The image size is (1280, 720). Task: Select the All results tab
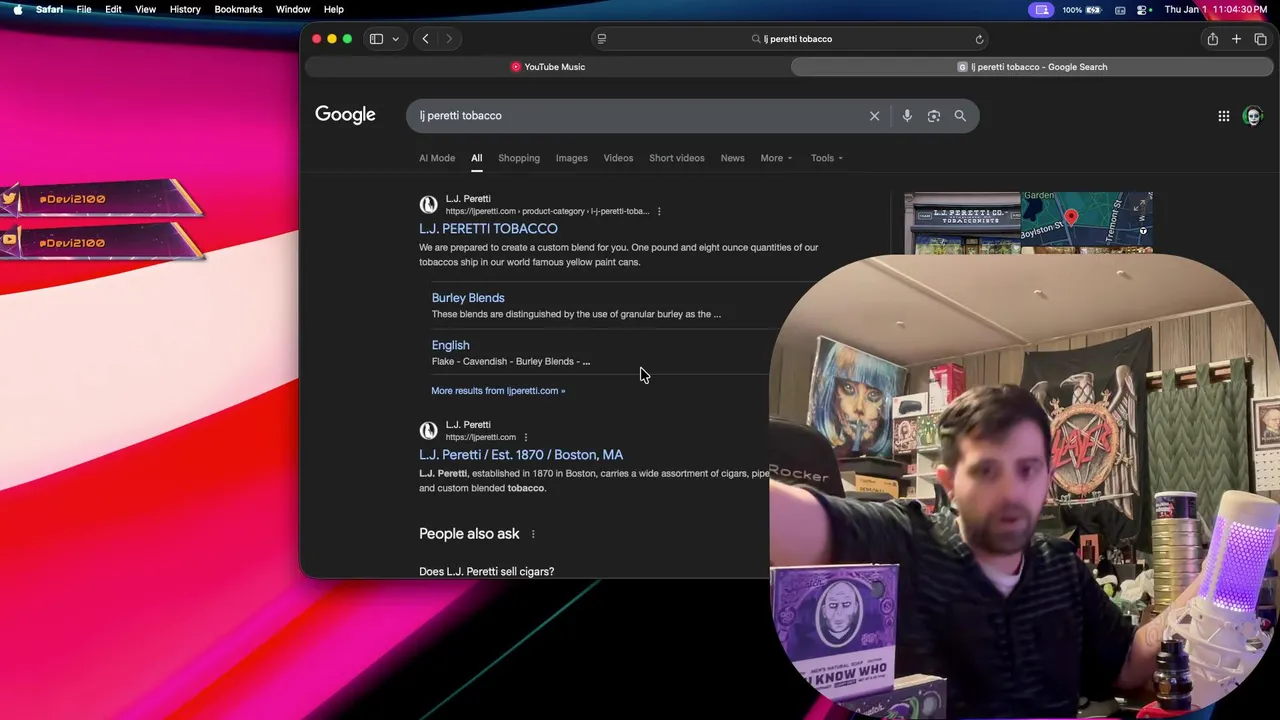point(477,158)
